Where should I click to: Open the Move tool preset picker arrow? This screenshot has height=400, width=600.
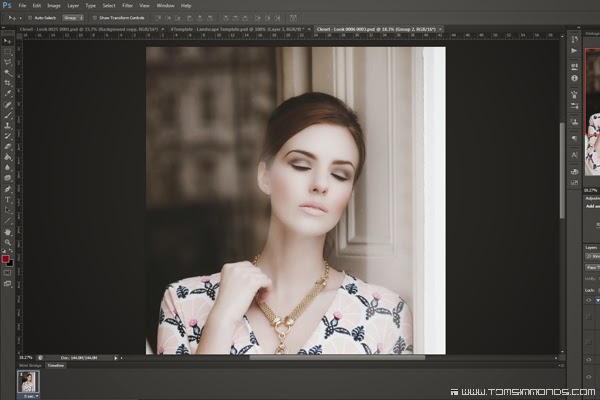[x=20, y=18]
